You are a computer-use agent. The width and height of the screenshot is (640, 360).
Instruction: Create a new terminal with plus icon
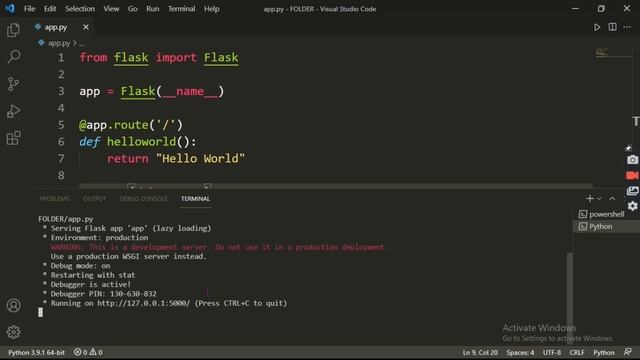[x=589, y=198]
